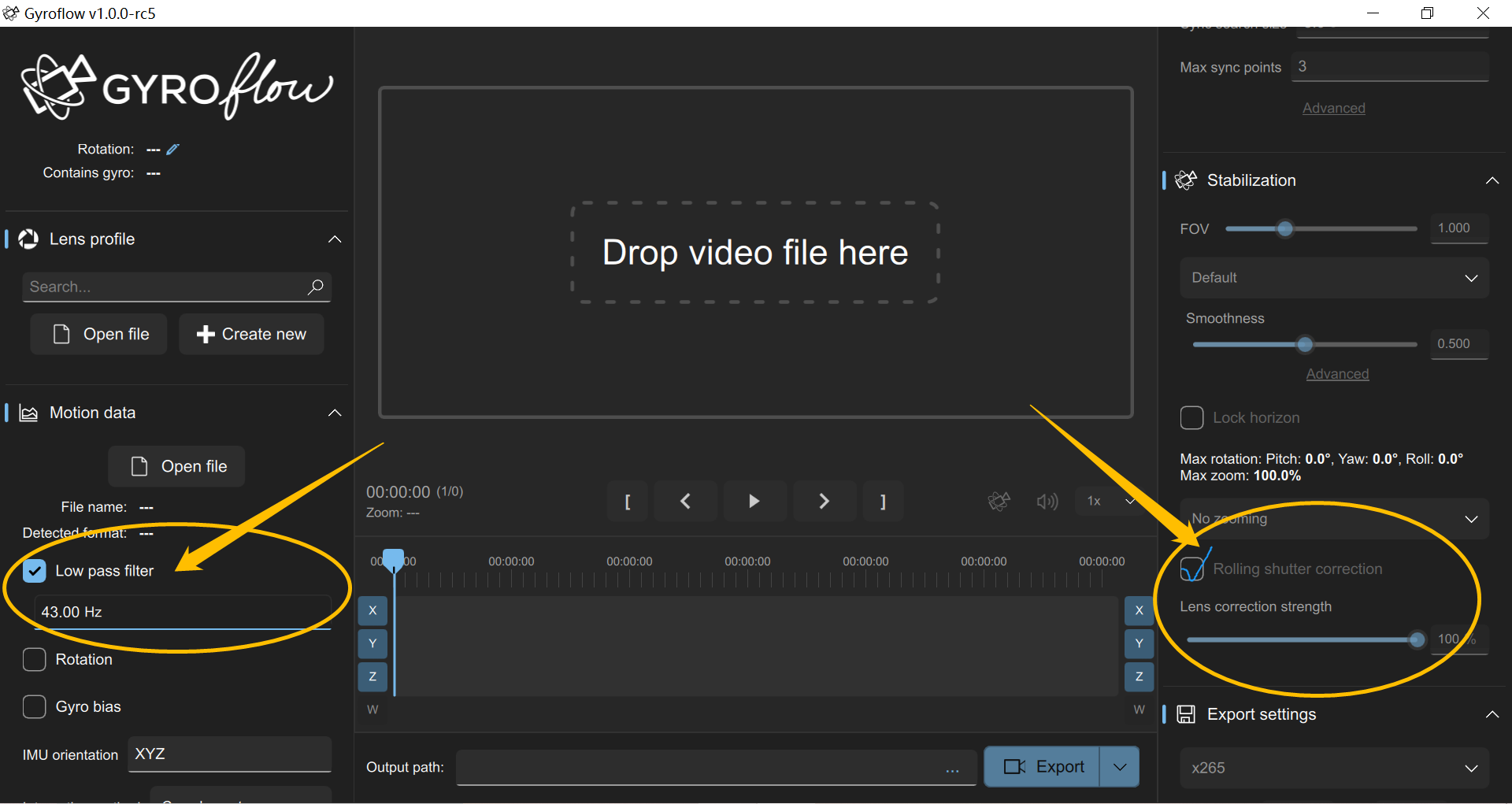
Task: Collapse the Stabilization section
Action: [x=1492, y=180]
